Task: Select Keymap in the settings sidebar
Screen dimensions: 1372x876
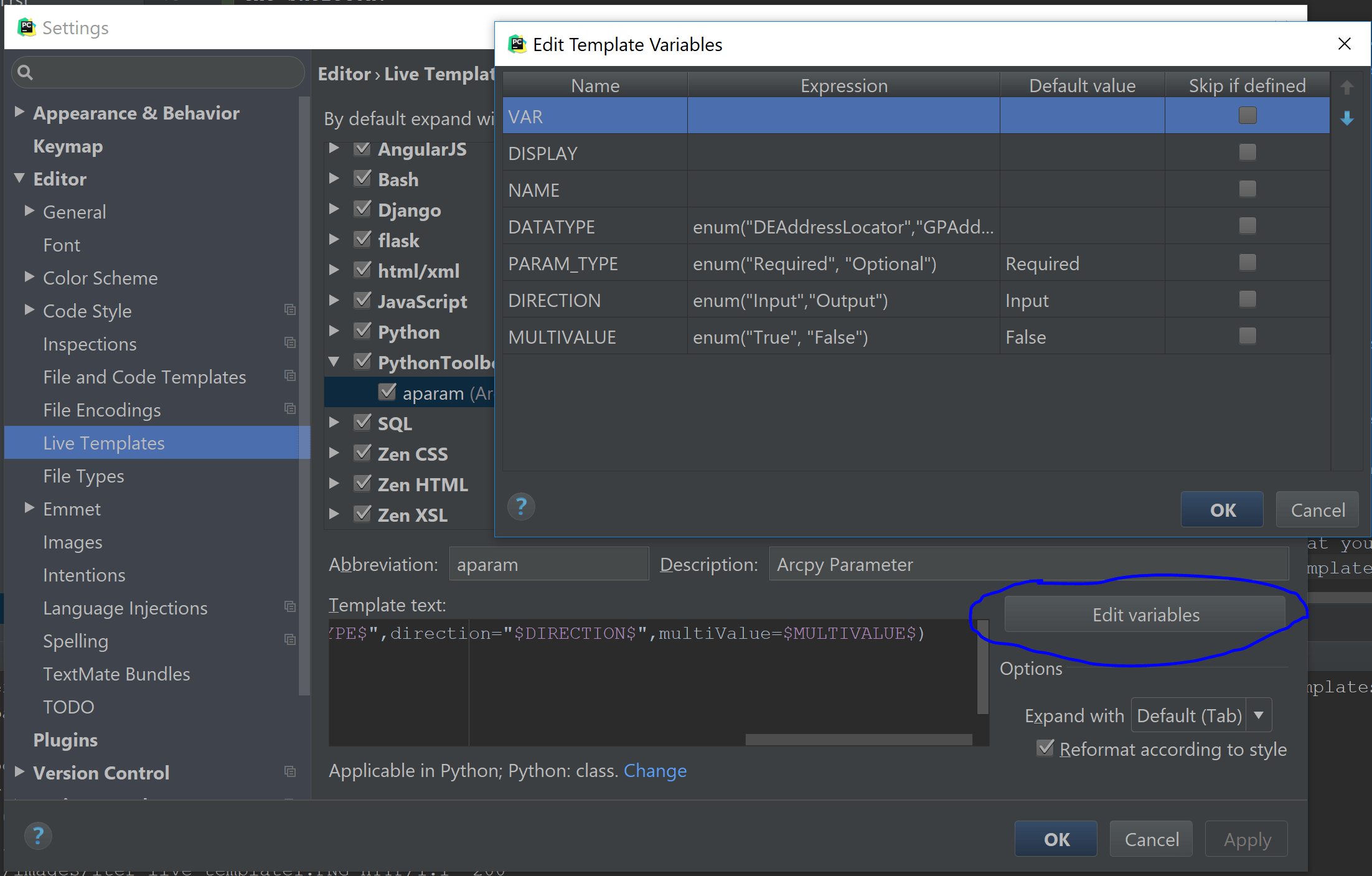Action: point(68,146)
